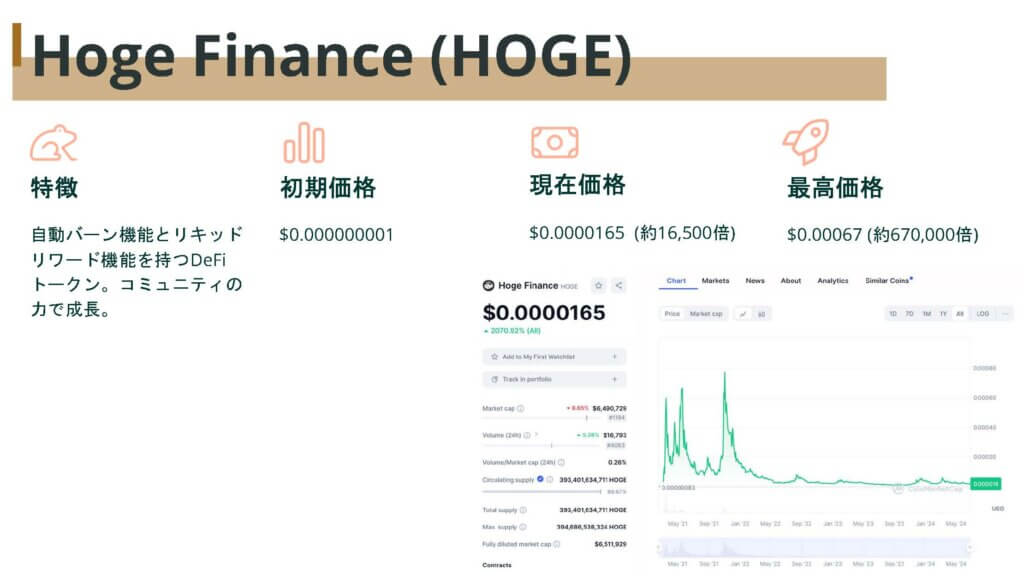The image size is (1024, 576).
Task: Open the About tab
Action: [791, 281]
